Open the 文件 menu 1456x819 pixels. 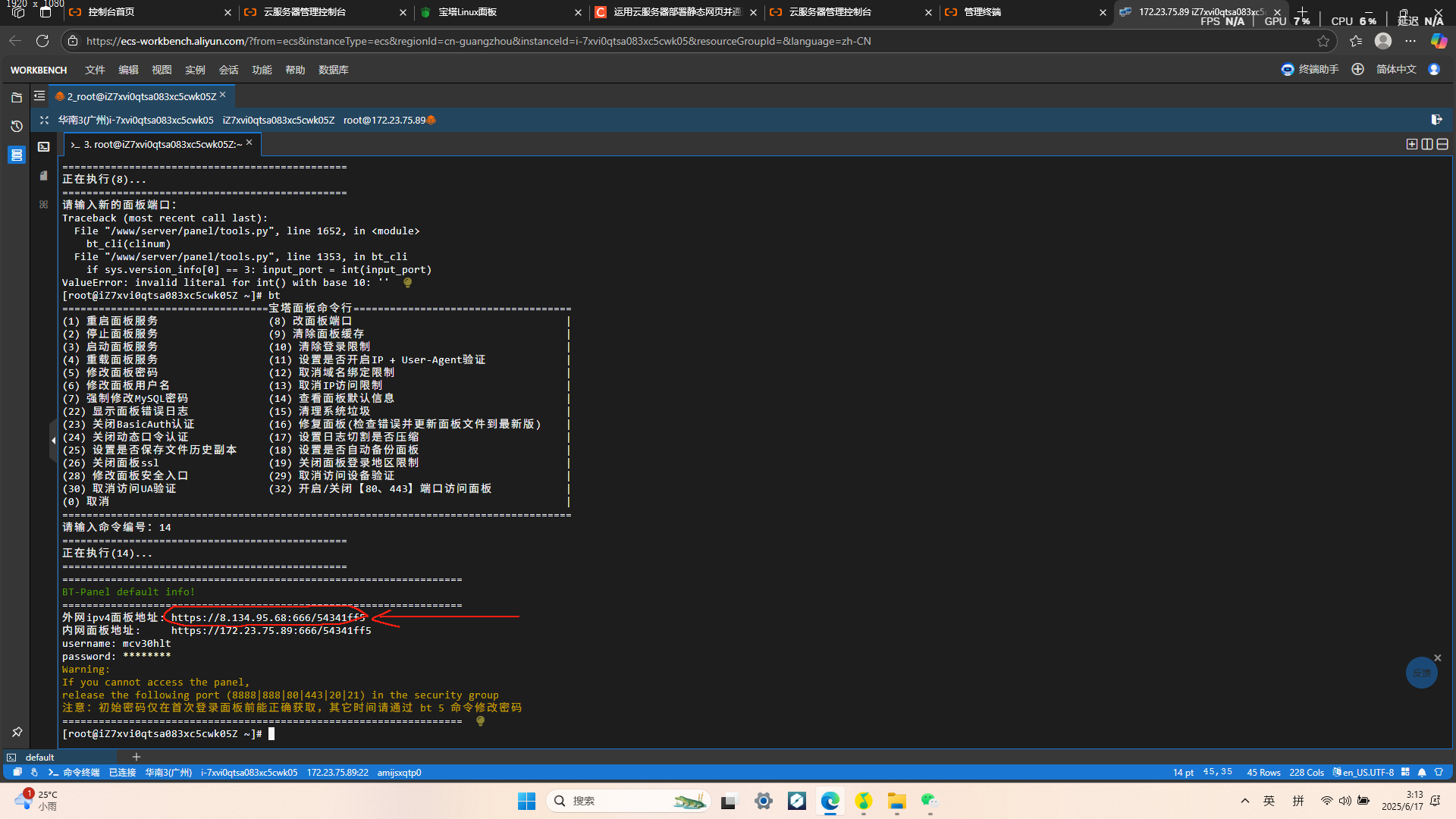(x=95, y=70)
